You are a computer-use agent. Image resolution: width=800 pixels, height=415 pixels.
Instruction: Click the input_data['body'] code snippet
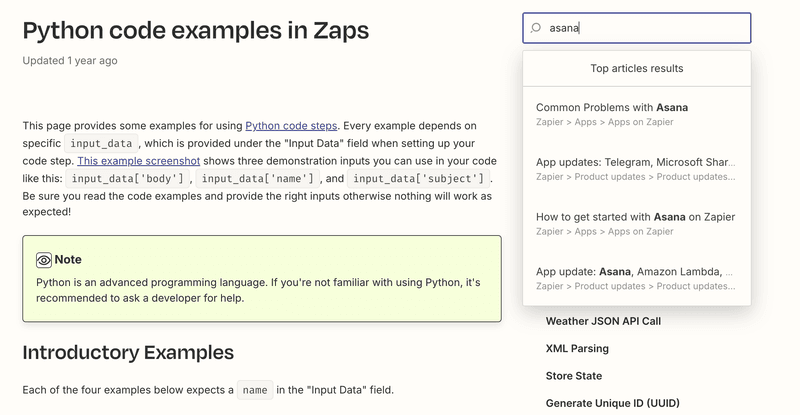coord(128,179)
